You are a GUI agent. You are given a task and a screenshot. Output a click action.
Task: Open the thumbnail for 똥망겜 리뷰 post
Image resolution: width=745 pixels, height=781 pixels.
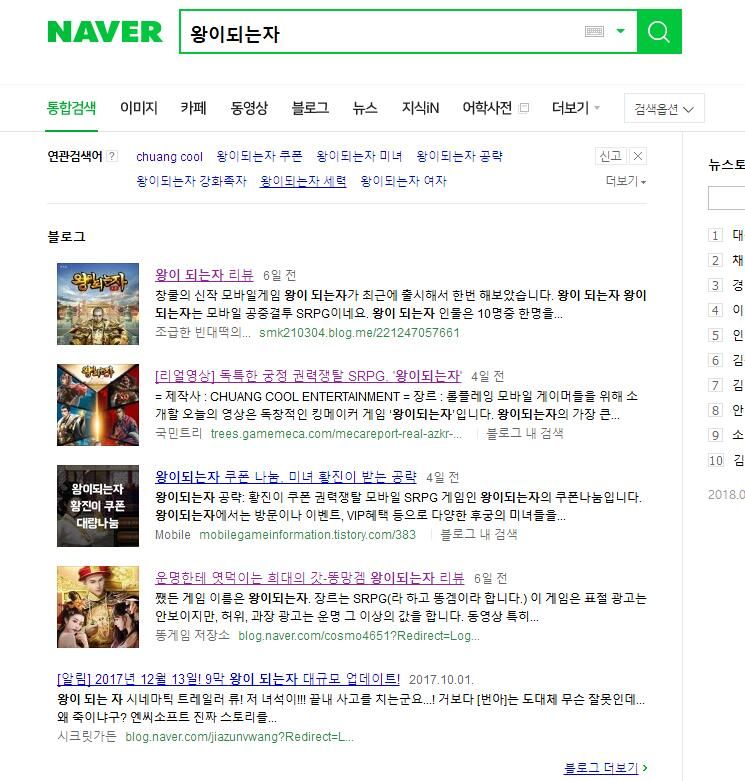98,607
